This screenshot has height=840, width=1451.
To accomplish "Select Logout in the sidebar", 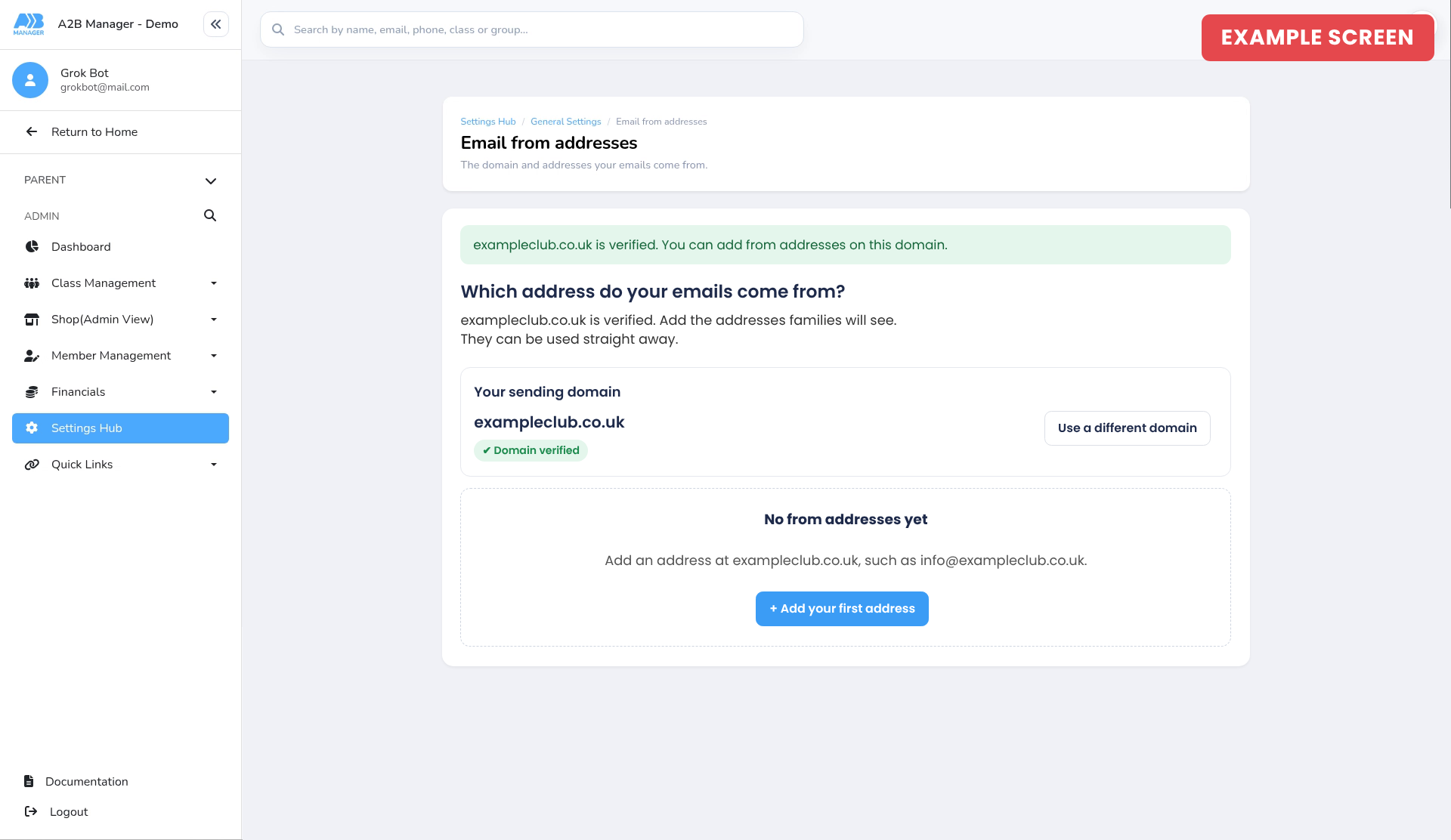I will coord(69,811).
